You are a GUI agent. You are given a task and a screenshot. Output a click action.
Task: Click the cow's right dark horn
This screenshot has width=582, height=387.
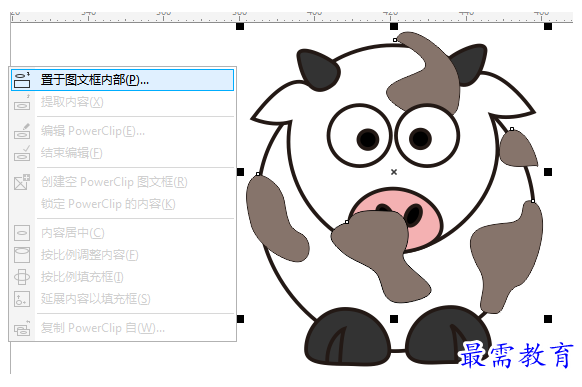click(470, 64)
